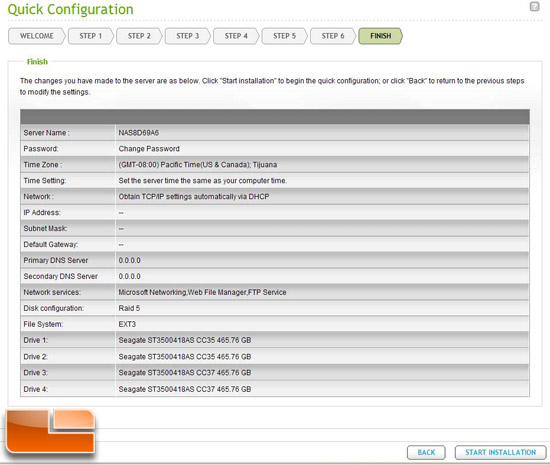The height and width of the screenshot is (465, 550).
Task: Open the STEP 3 tab
Action: point(187,36)
